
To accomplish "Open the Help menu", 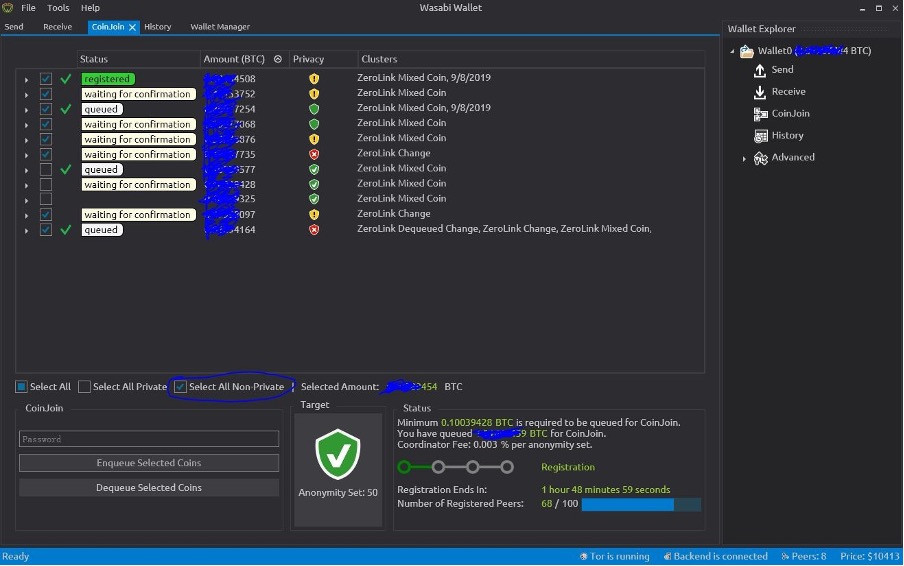I will [90, 7].
